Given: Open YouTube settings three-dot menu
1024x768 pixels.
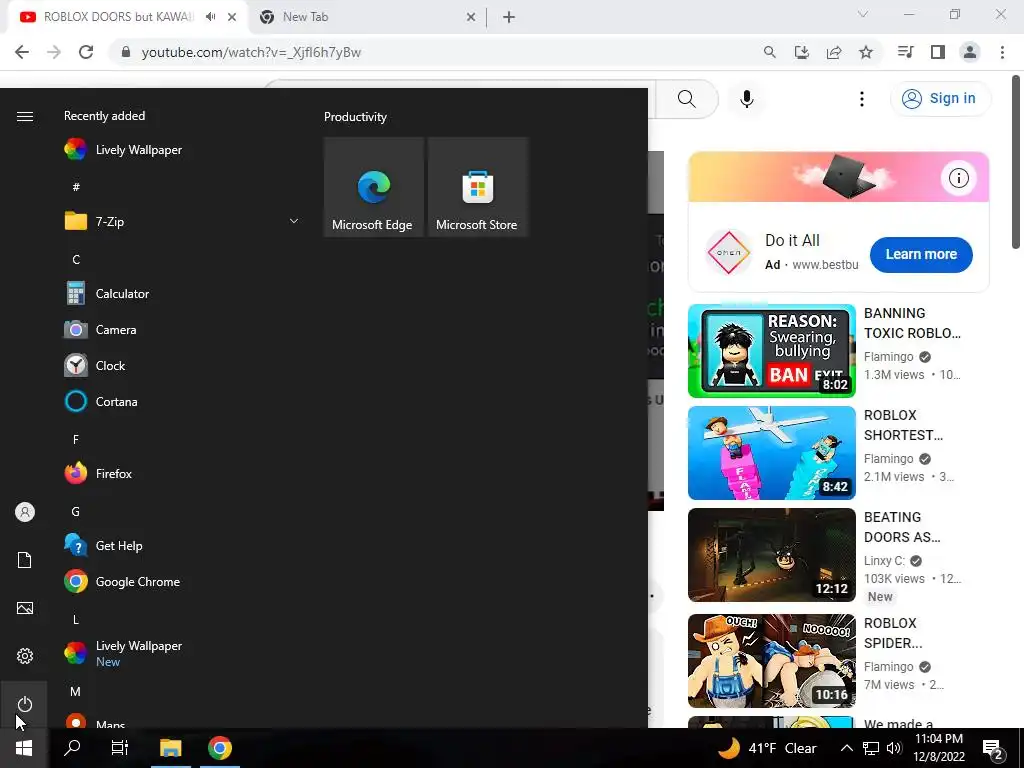Looking at the screenshot, I should click(861, 99).
